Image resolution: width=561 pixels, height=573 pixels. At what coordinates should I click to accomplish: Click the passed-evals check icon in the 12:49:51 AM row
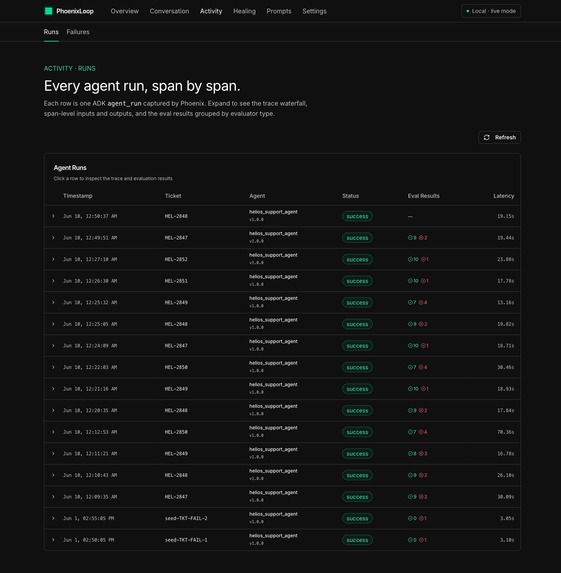(x=410, y=238)
